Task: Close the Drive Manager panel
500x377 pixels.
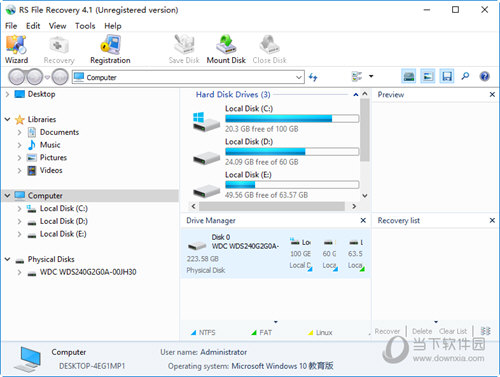Action: (x=363, y=220)
